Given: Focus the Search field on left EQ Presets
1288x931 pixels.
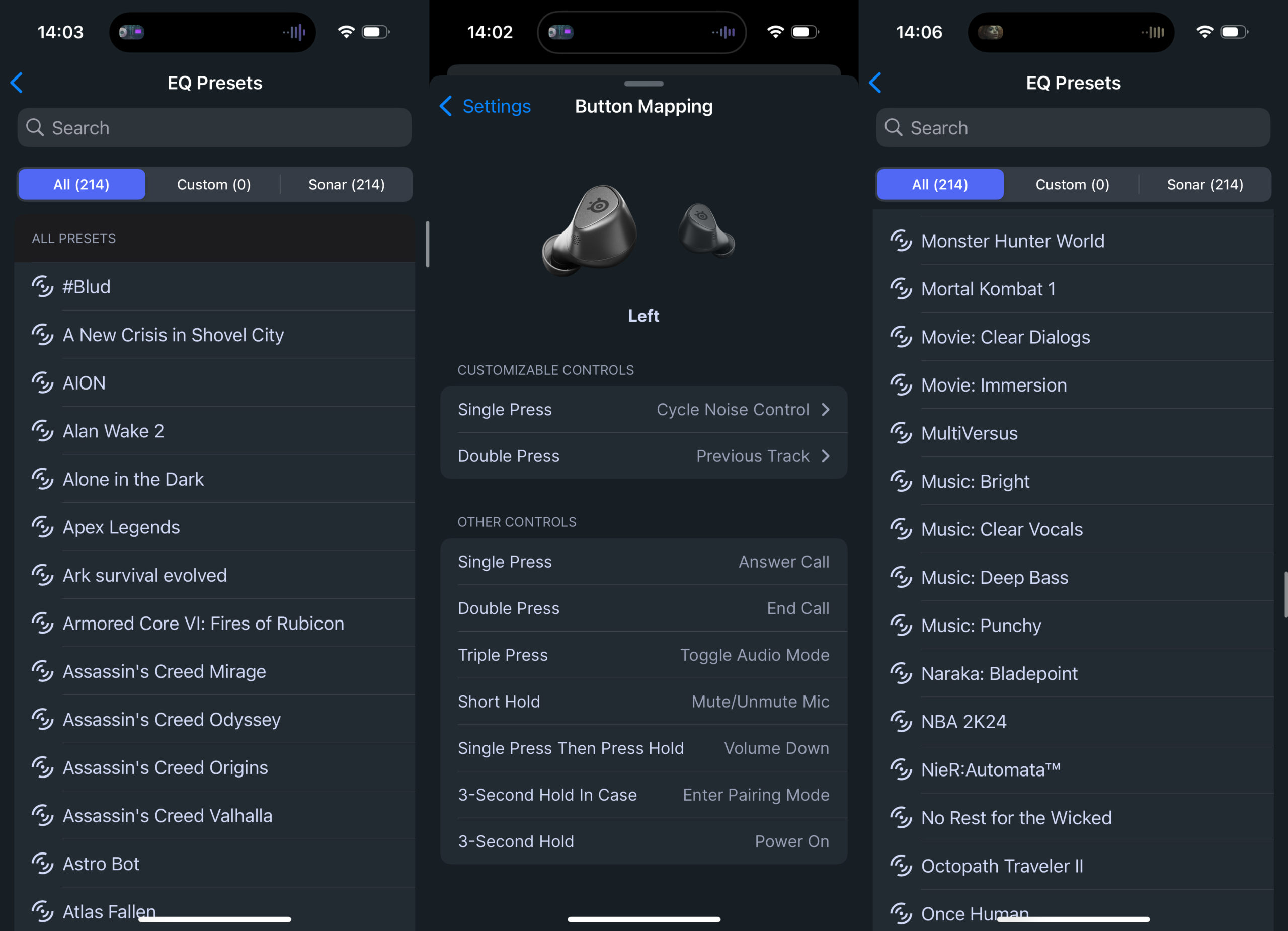Looking at the screenshot, I should point(215,128).
